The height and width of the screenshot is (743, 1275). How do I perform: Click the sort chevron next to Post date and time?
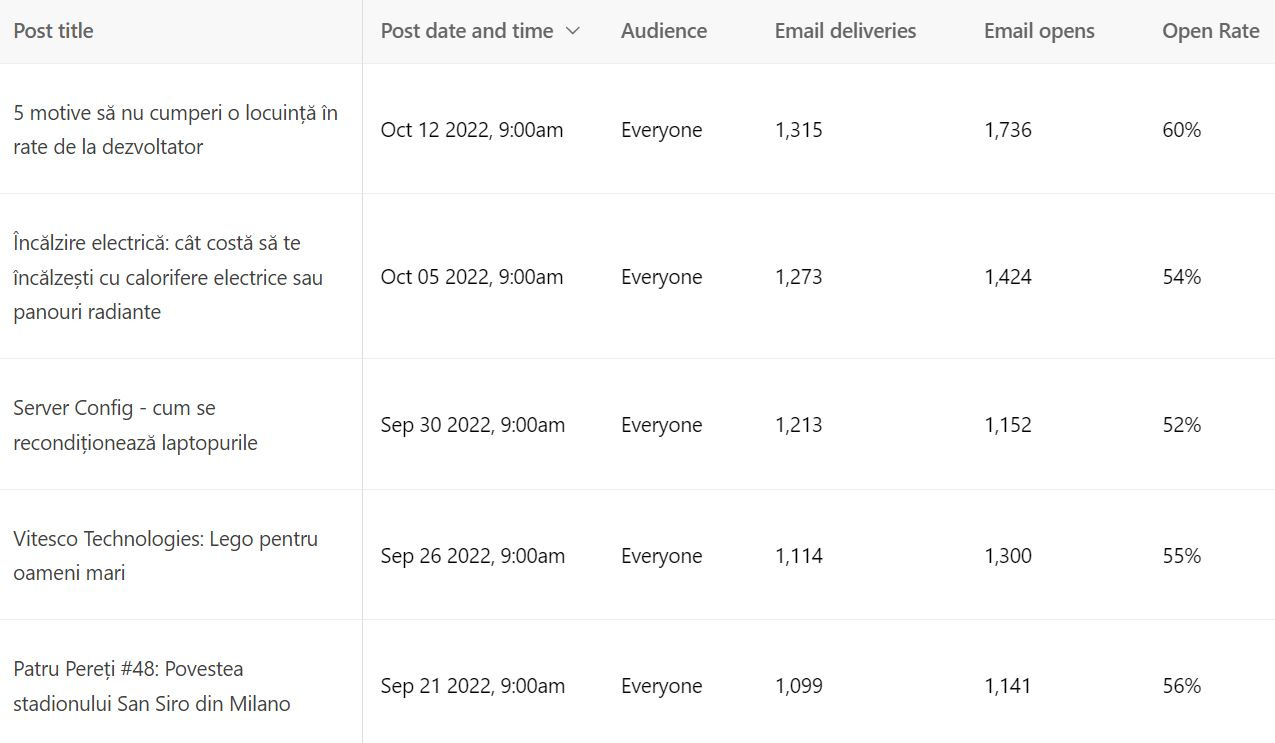coord(573,31)
